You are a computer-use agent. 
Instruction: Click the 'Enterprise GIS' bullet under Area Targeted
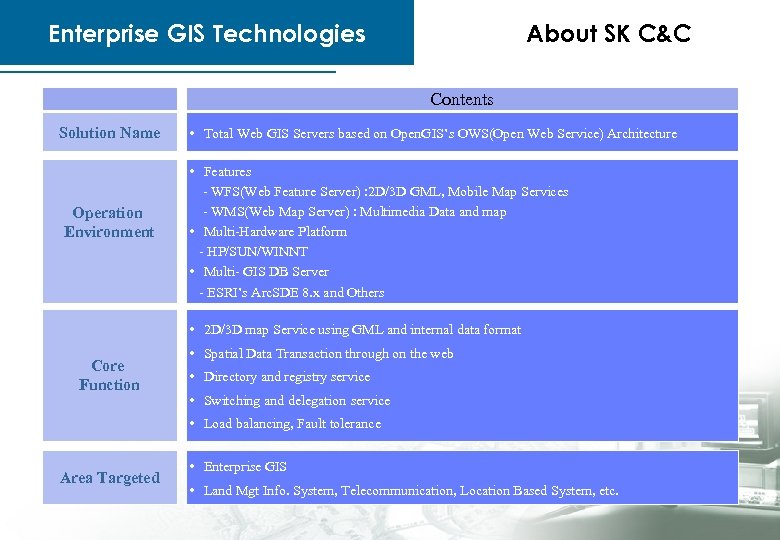point(245,466)
